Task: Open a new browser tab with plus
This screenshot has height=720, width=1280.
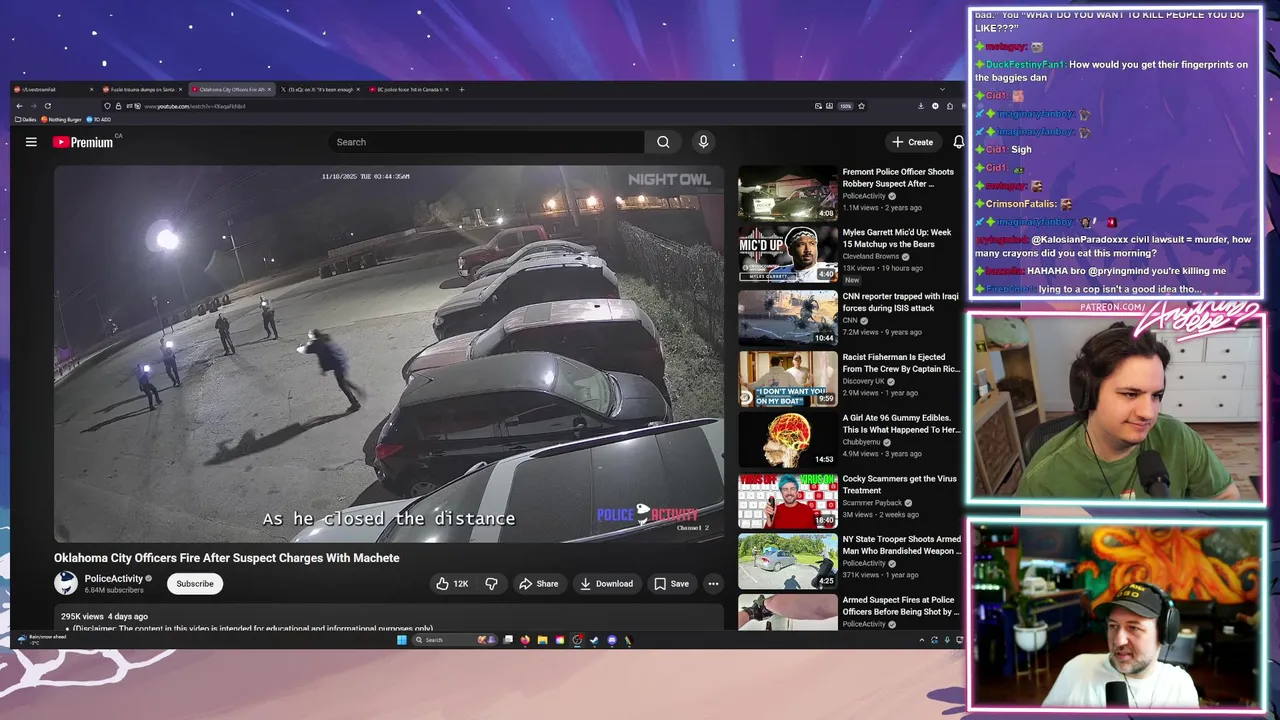Action: click(461, 90)
